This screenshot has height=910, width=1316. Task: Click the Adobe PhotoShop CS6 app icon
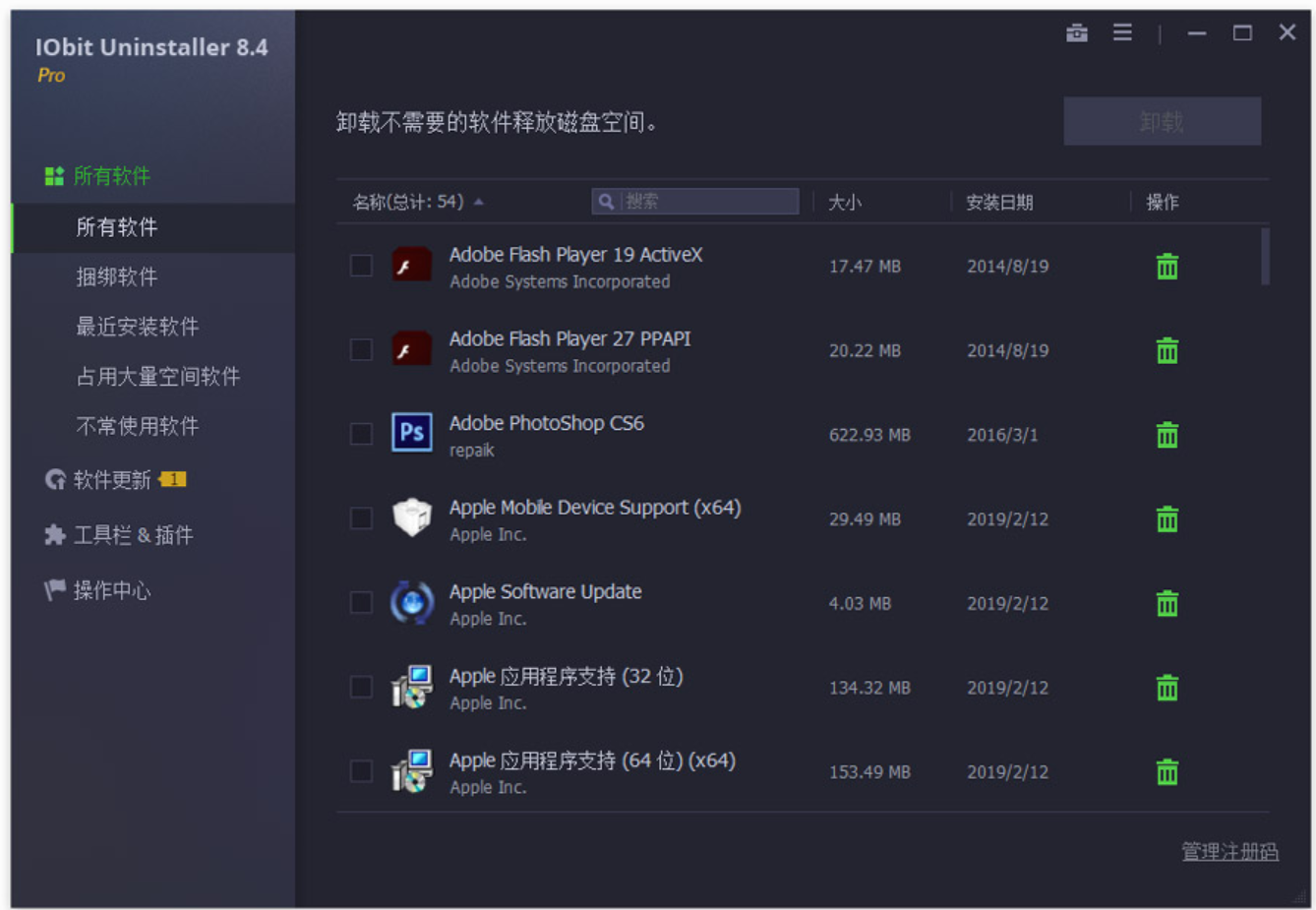[411, 432]
